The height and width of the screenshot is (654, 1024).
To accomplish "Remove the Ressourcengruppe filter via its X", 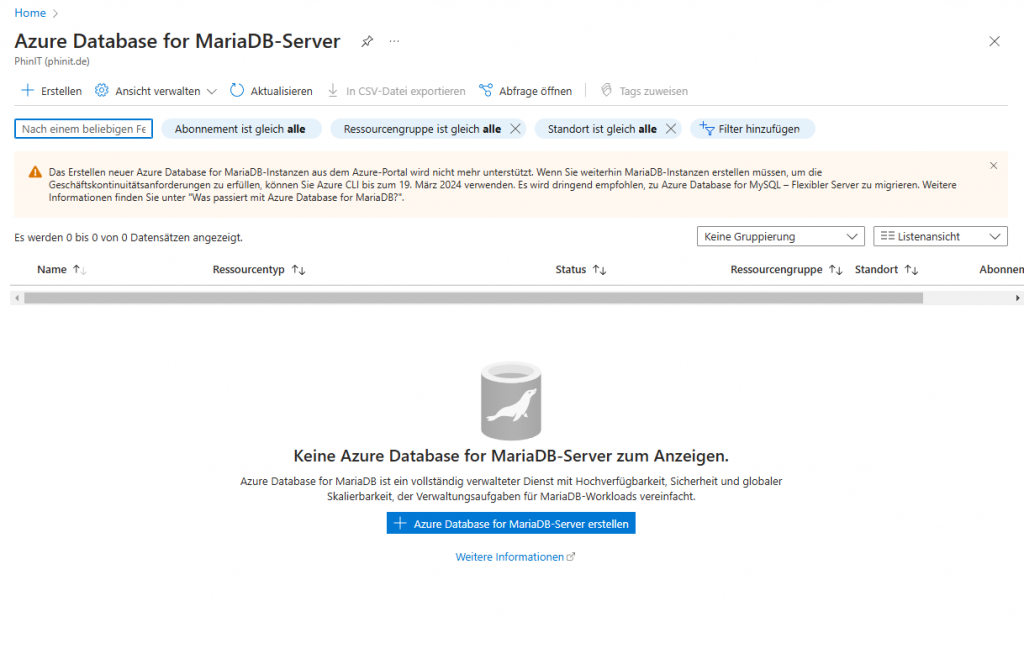I will pyautogui.click(x=515, y=129).
